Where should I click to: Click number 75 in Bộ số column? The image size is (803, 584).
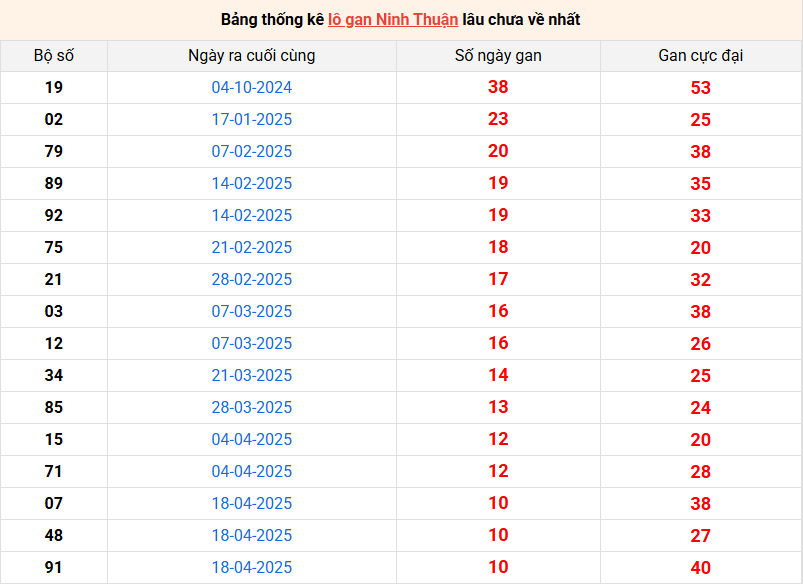54,248
